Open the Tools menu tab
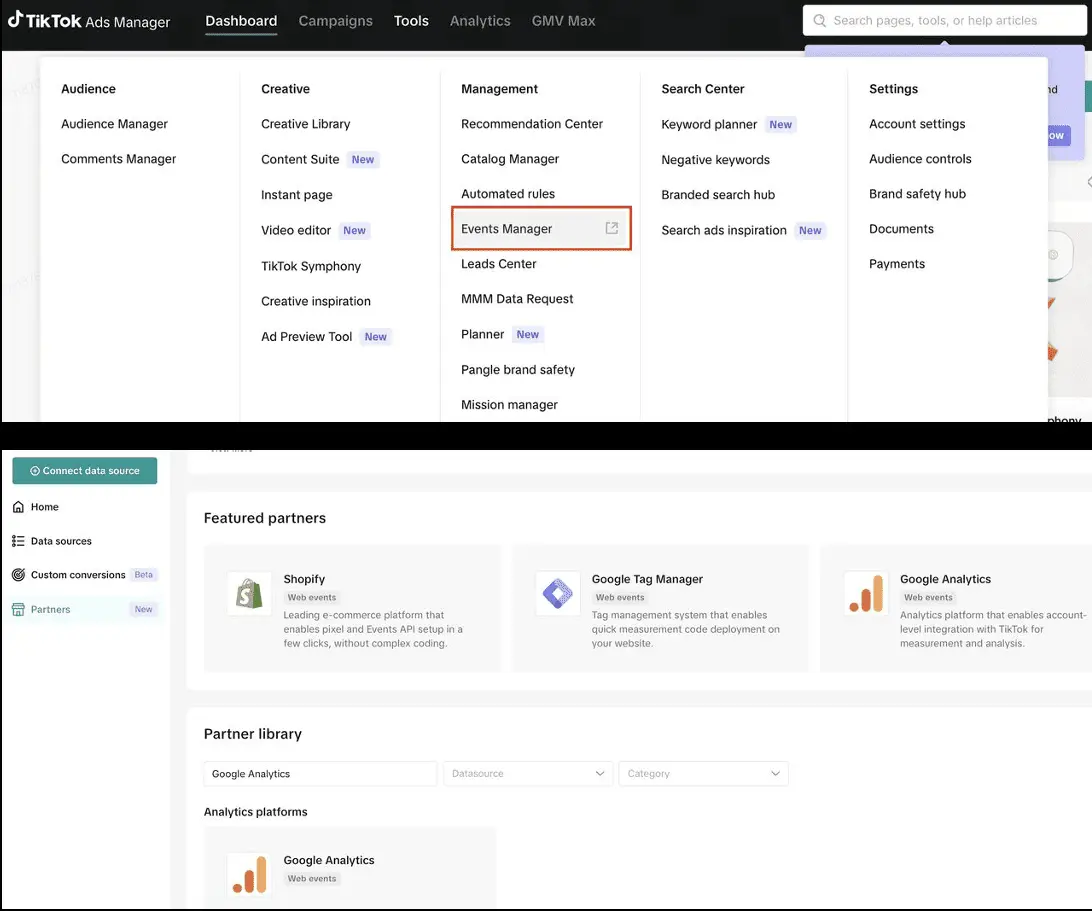This screenshot has height=911, width=1092. click(x=411, y=21)
